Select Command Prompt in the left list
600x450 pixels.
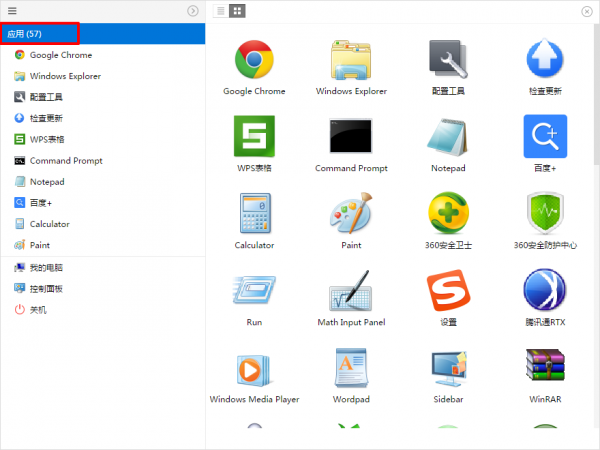click(103, 161)
